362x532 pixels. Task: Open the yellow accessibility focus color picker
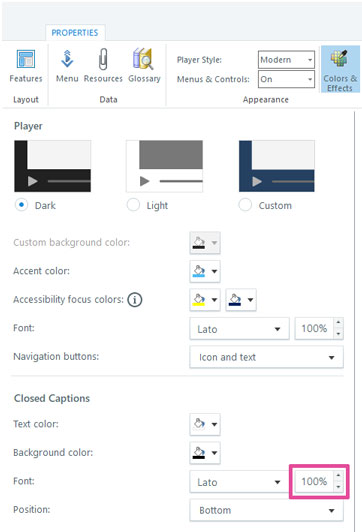pos(205,300)
